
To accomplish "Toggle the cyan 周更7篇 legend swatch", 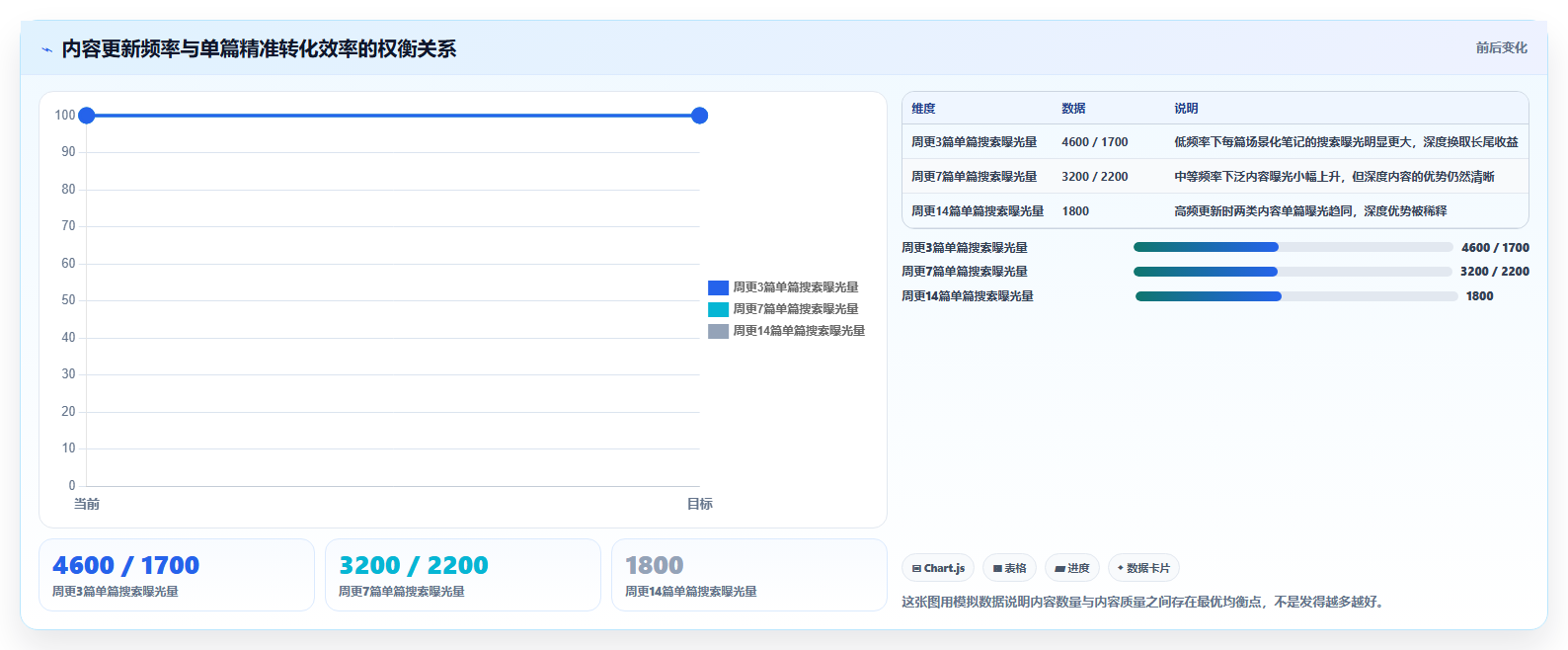I will point(718,309).
